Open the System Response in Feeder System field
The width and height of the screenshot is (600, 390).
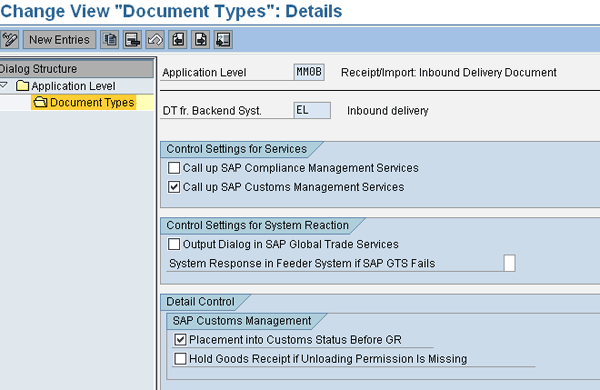[510, 263]
